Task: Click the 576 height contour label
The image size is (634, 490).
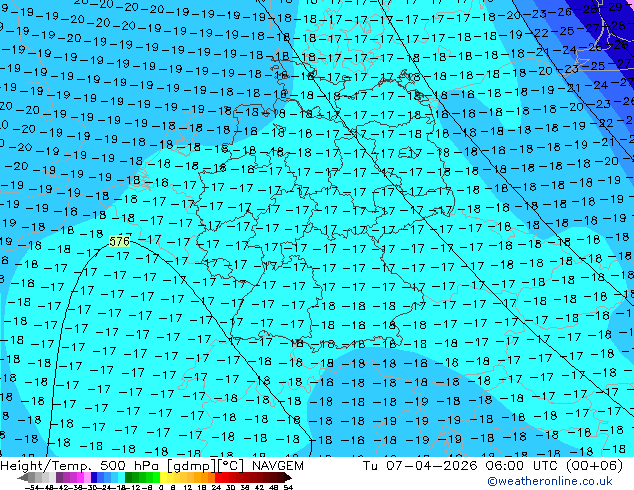Action: coord(119,241)
